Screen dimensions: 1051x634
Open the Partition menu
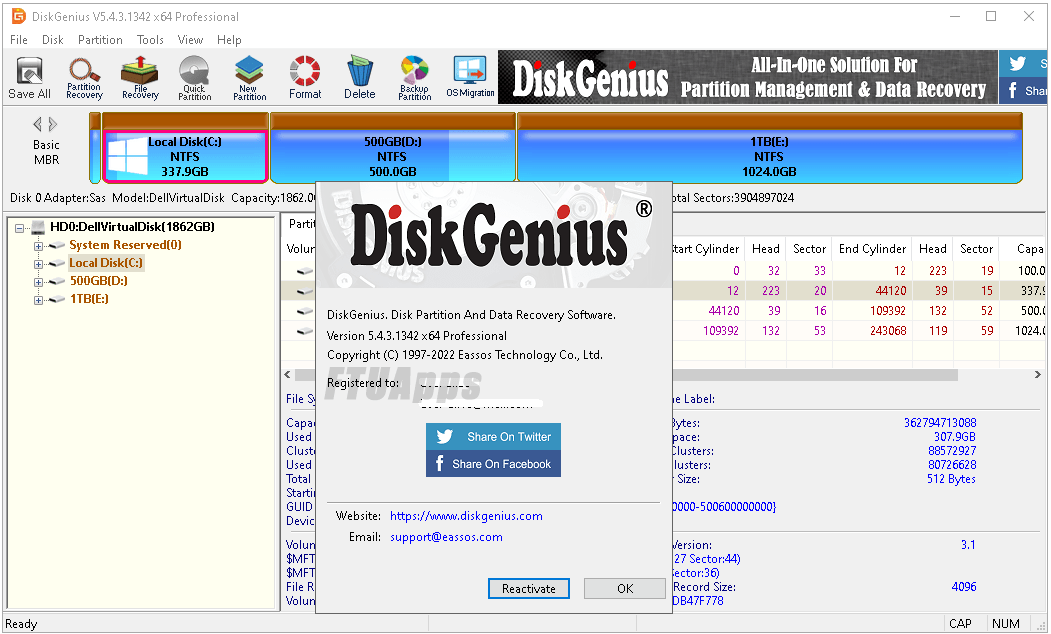tap(100, 40)
